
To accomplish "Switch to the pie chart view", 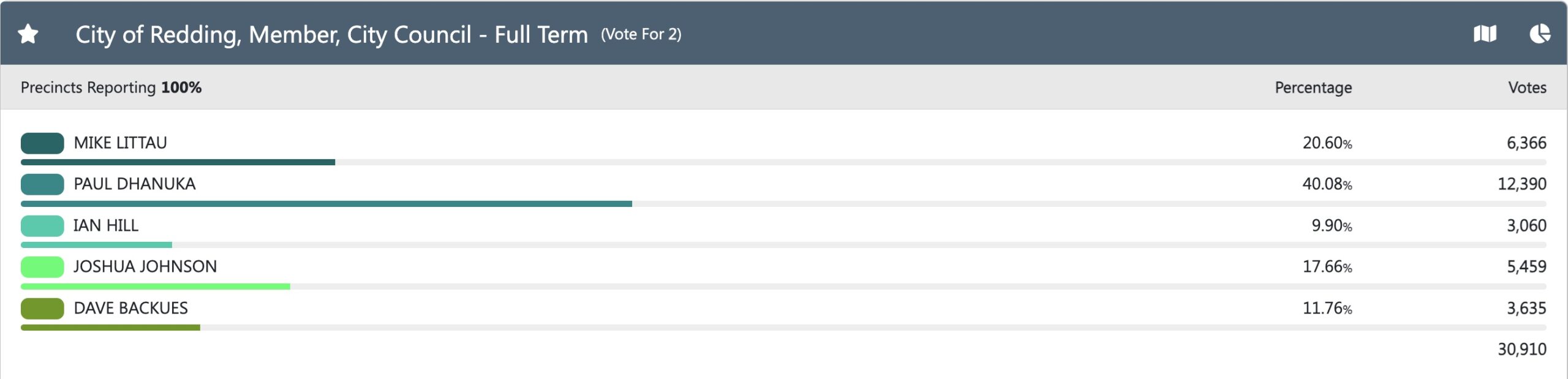I will (1540, 34).
